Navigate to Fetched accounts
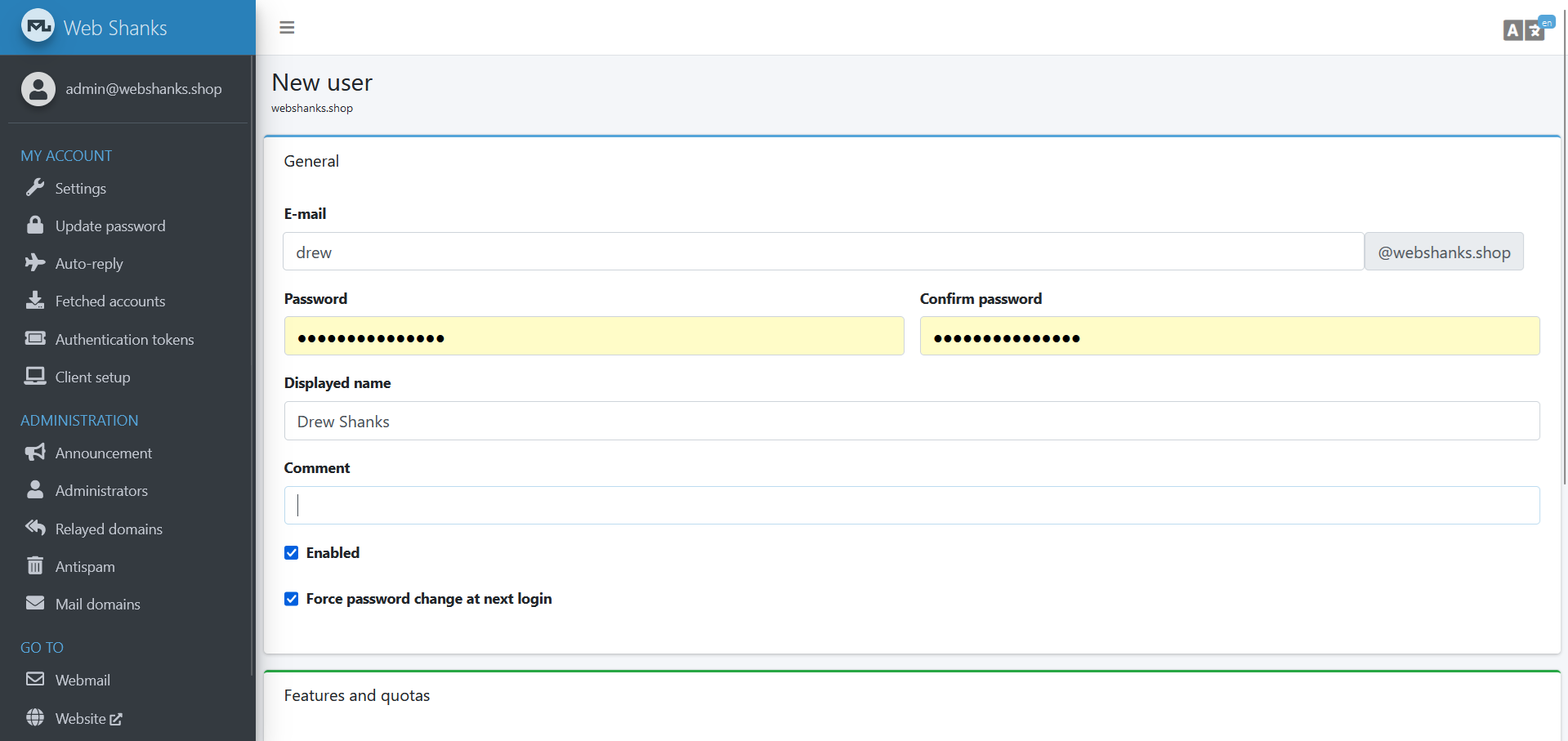This screenshot has height=741, width=1568. click(110, 301)
